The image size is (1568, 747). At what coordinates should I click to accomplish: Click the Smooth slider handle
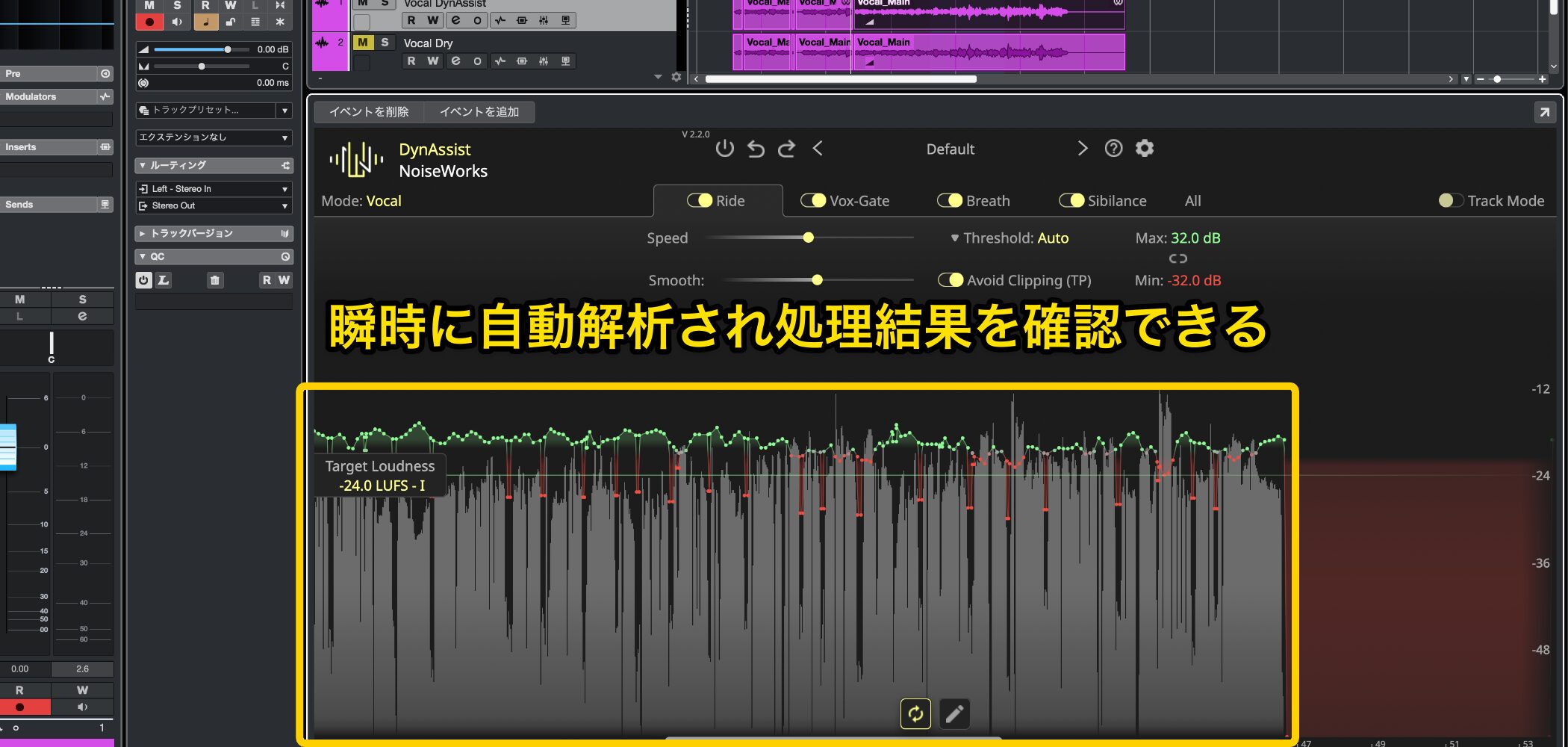coord(817,279)
